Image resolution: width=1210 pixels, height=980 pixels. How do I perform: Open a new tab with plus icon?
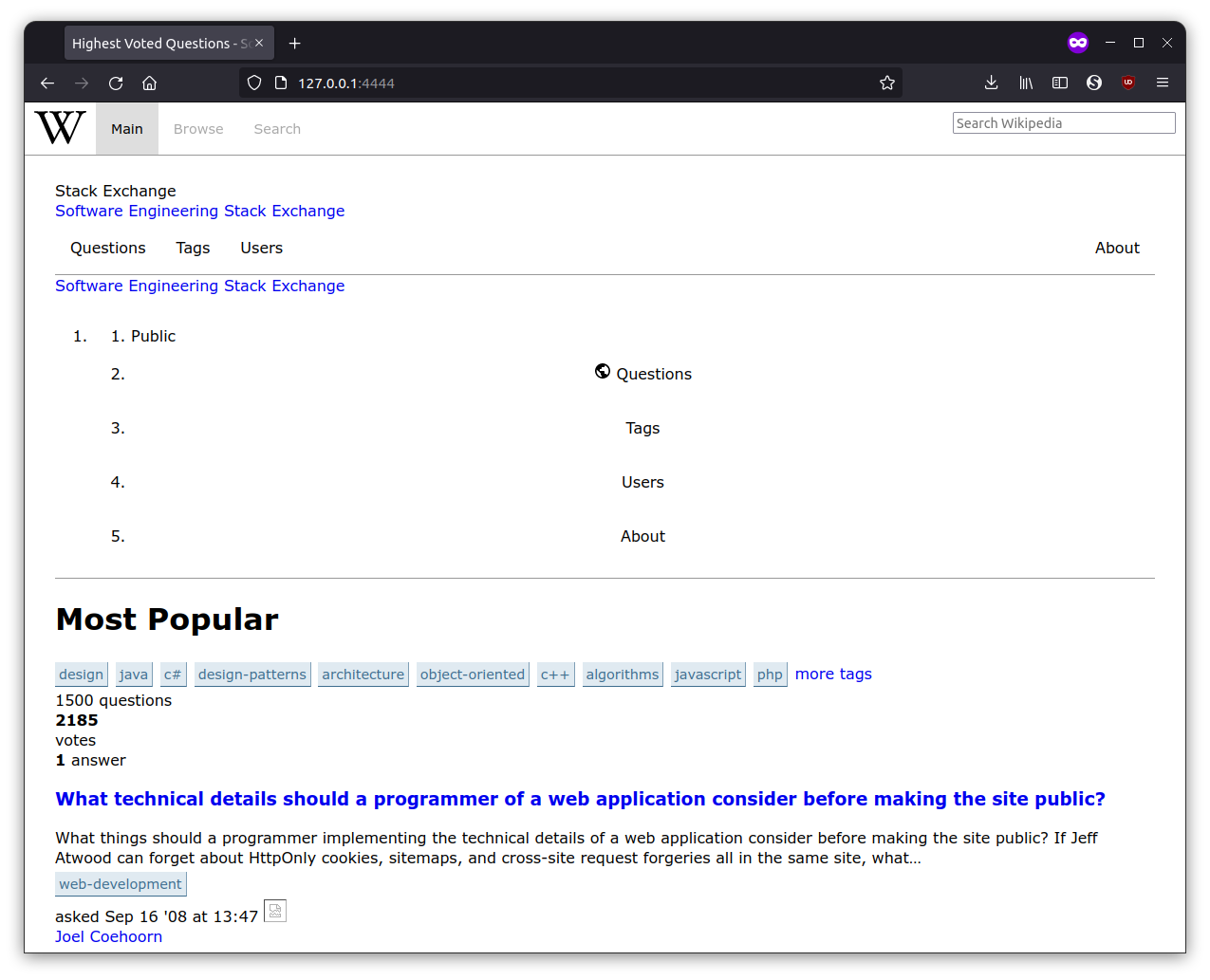pos(295,44)
